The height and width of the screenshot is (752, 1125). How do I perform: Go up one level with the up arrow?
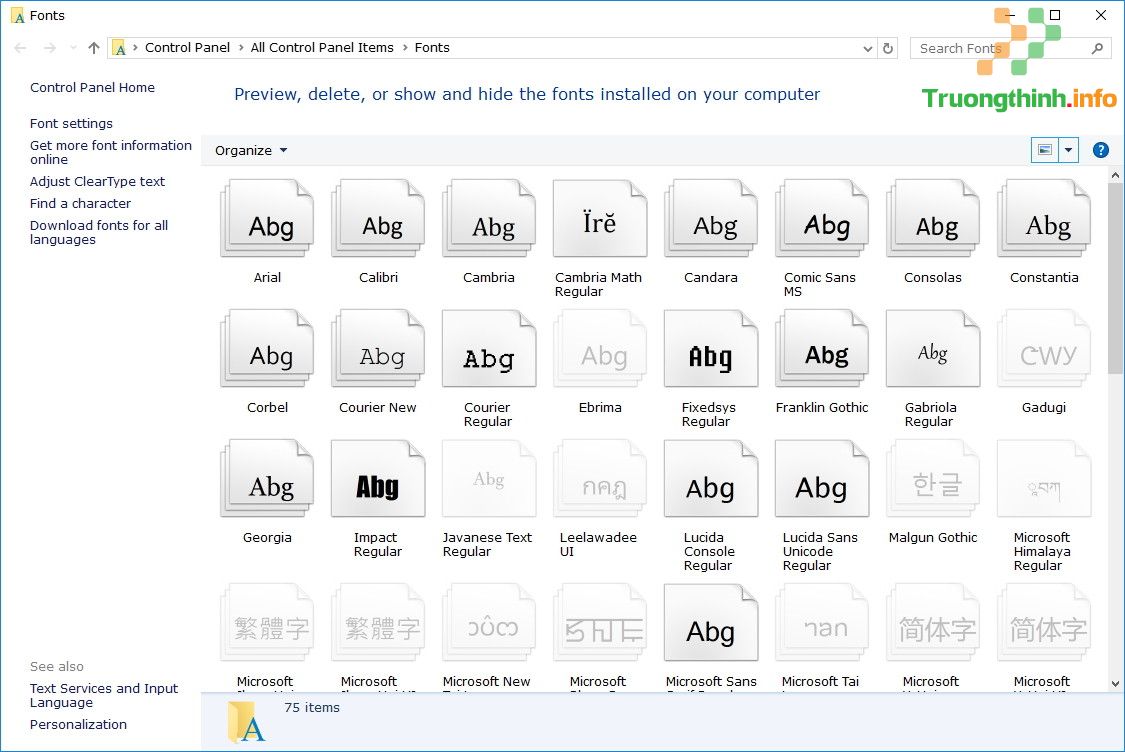pyautogui.click(x=94, y=48)
